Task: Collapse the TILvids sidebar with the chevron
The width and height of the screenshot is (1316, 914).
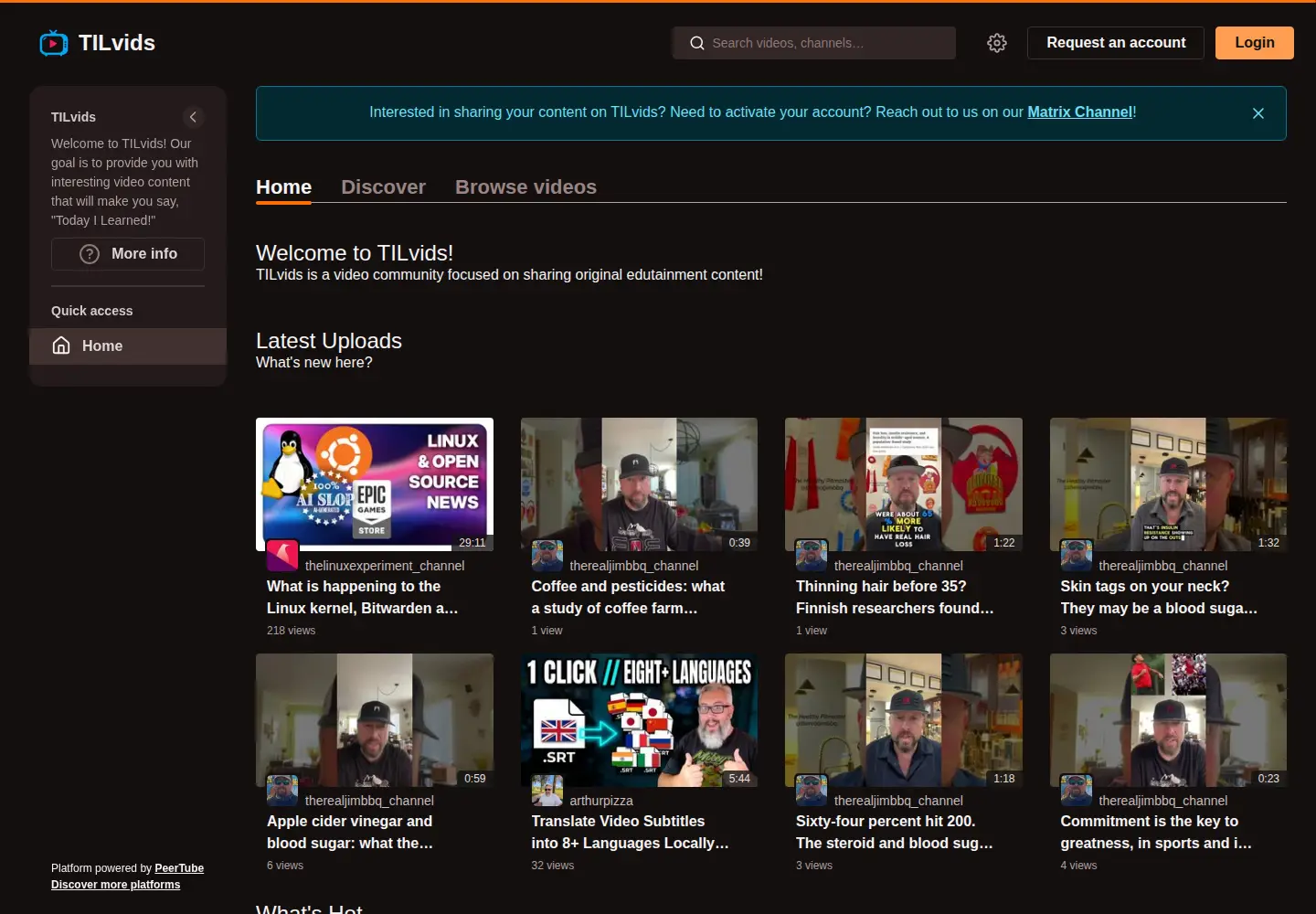Action: tap(193, 117)
